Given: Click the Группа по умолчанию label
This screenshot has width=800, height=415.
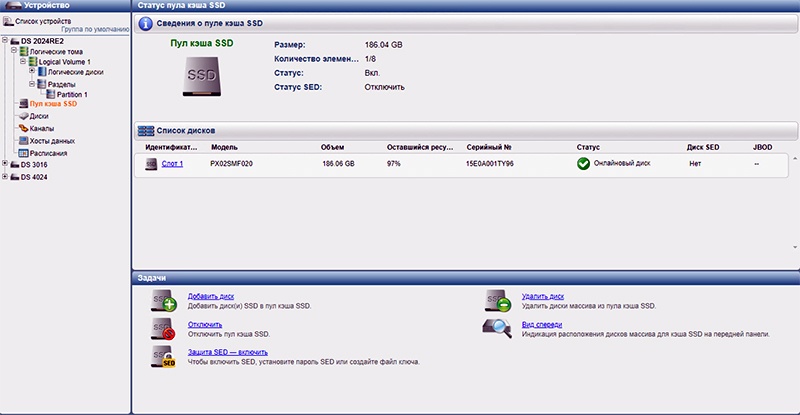Looking at the screenshot, I should [x=95, y=30].
